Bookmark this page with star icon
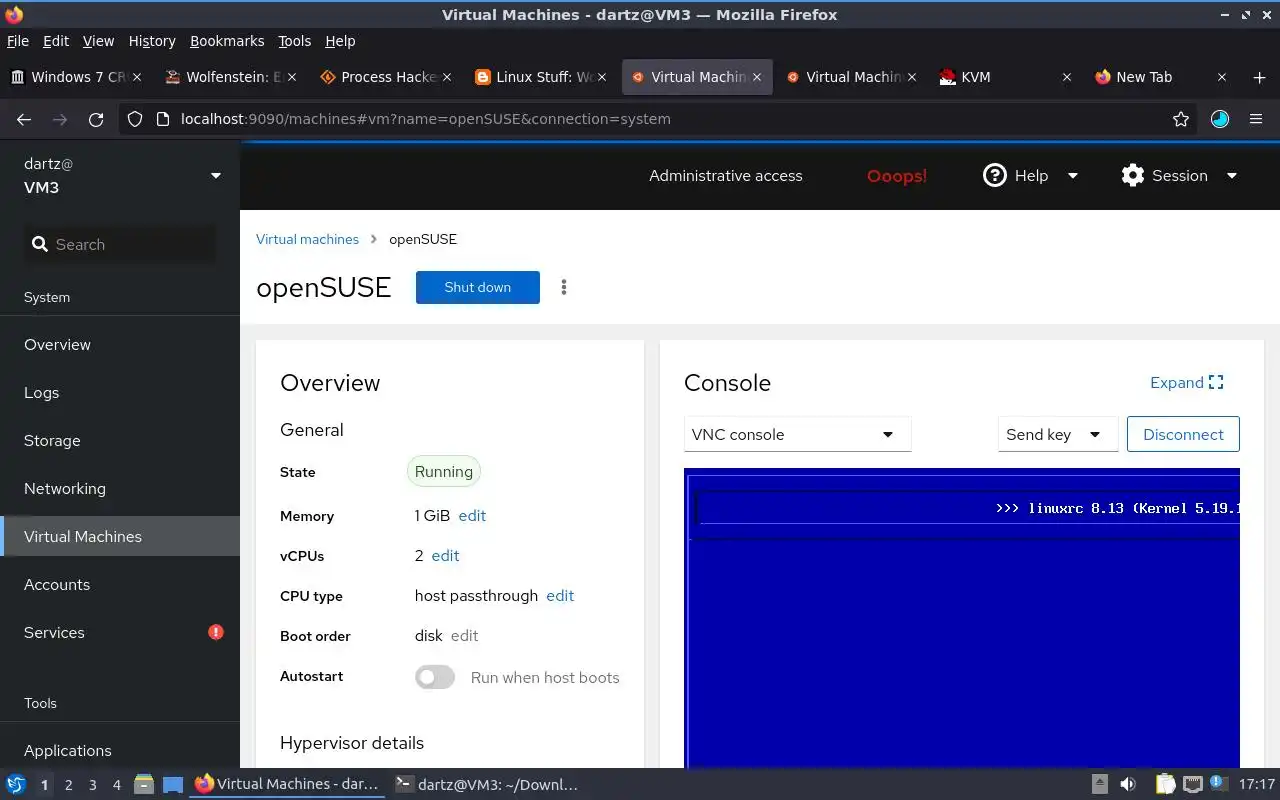 pos(1181,119)
